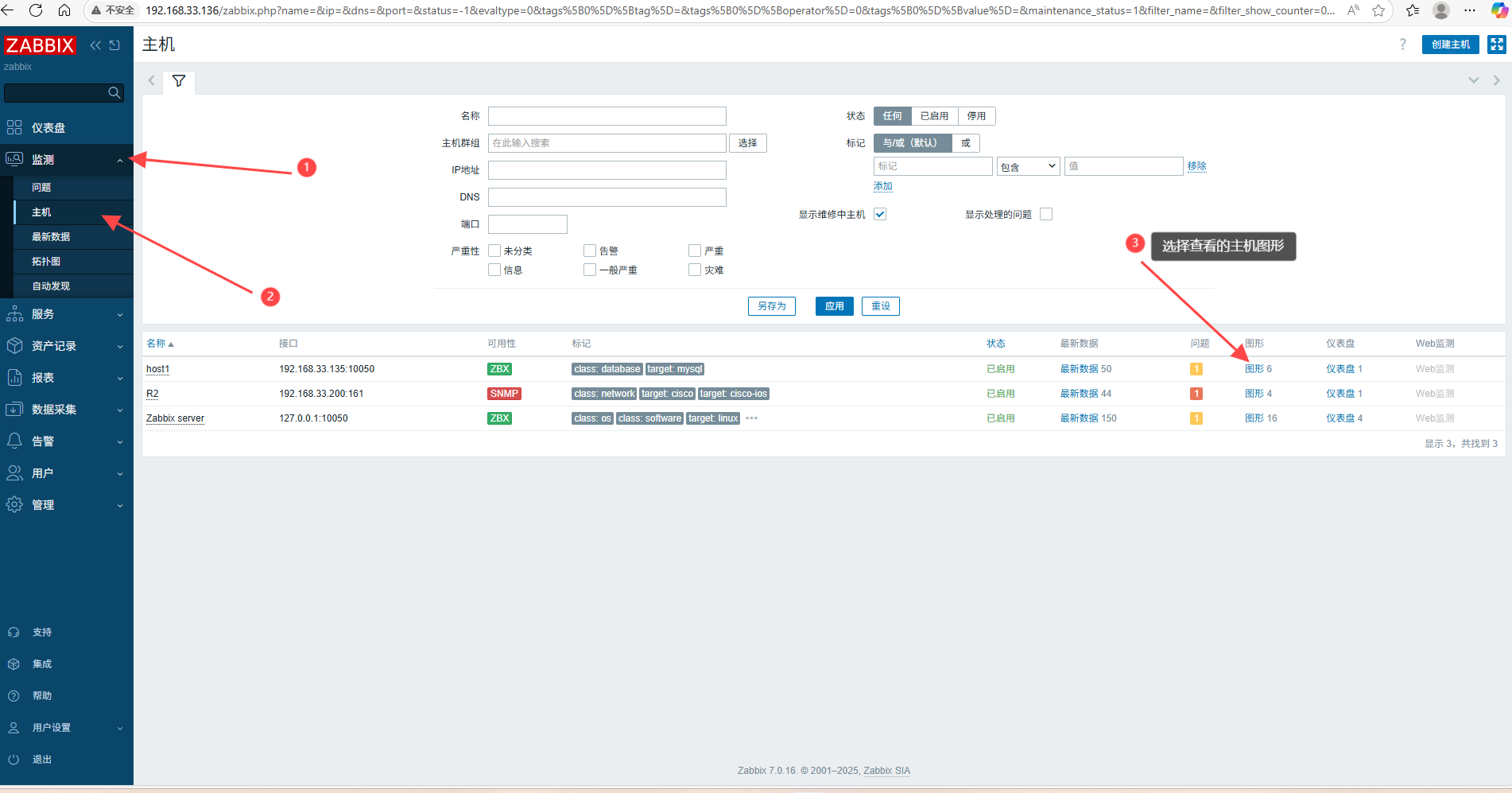Click the help question mark icon
This screenshot has width=1512, height=793.
tap(1402, 45)
